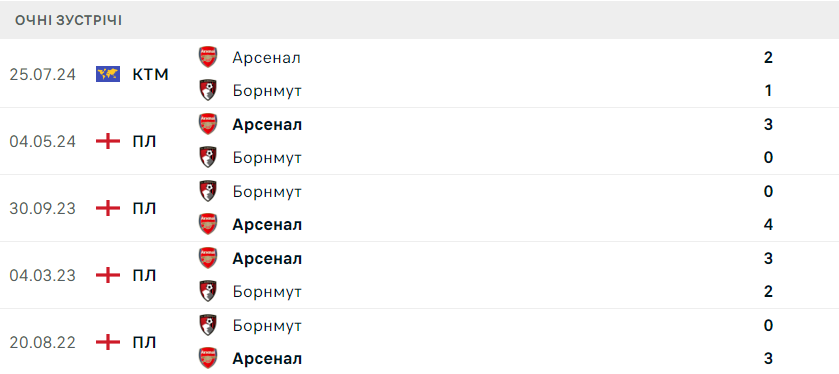Click Bournemouth crest in 04.03.23 match
Viewport: 839px width, 374px height.
(x=208, y=292)
